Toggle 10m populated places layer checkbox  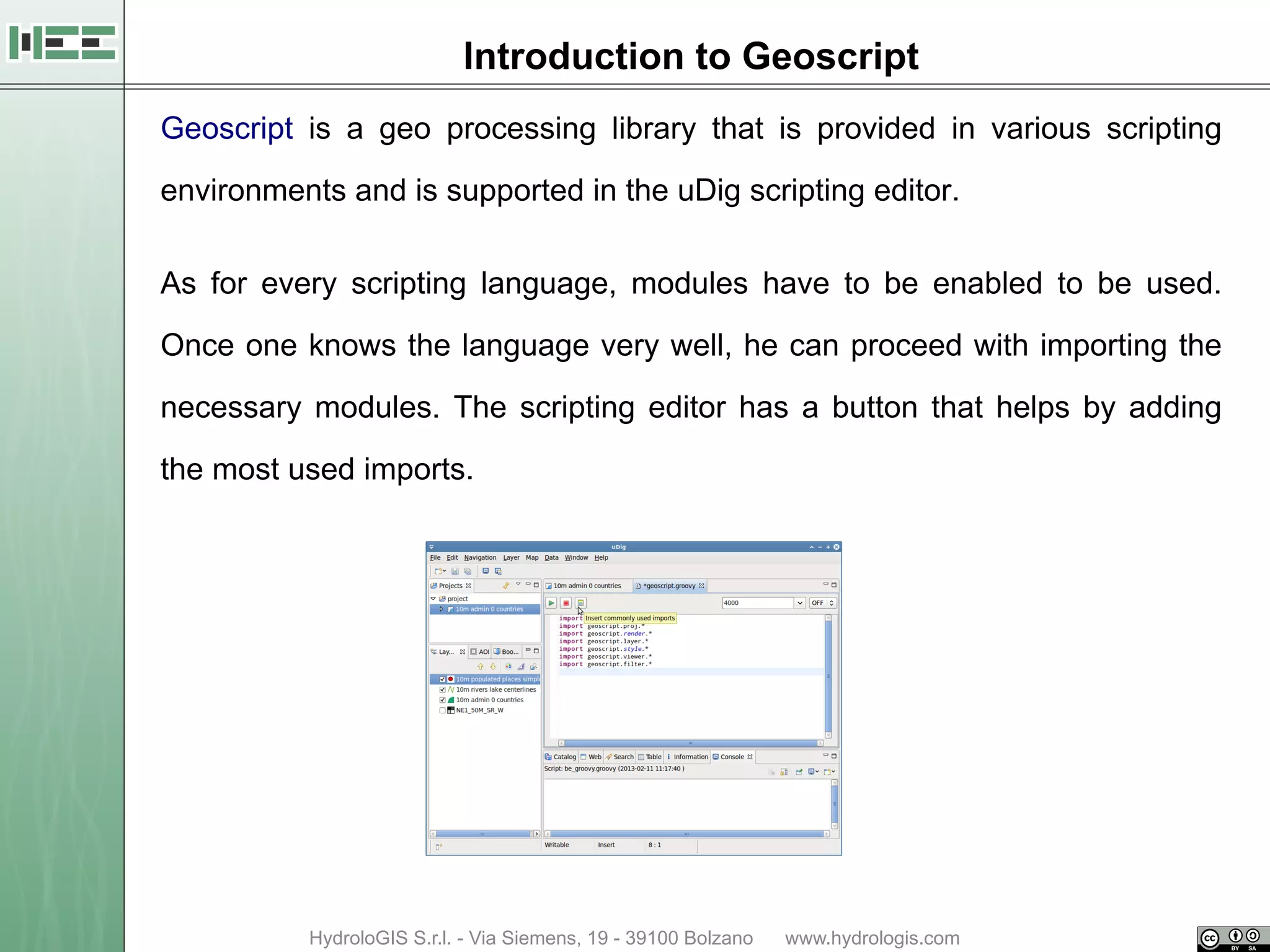(x=442, y=679)
